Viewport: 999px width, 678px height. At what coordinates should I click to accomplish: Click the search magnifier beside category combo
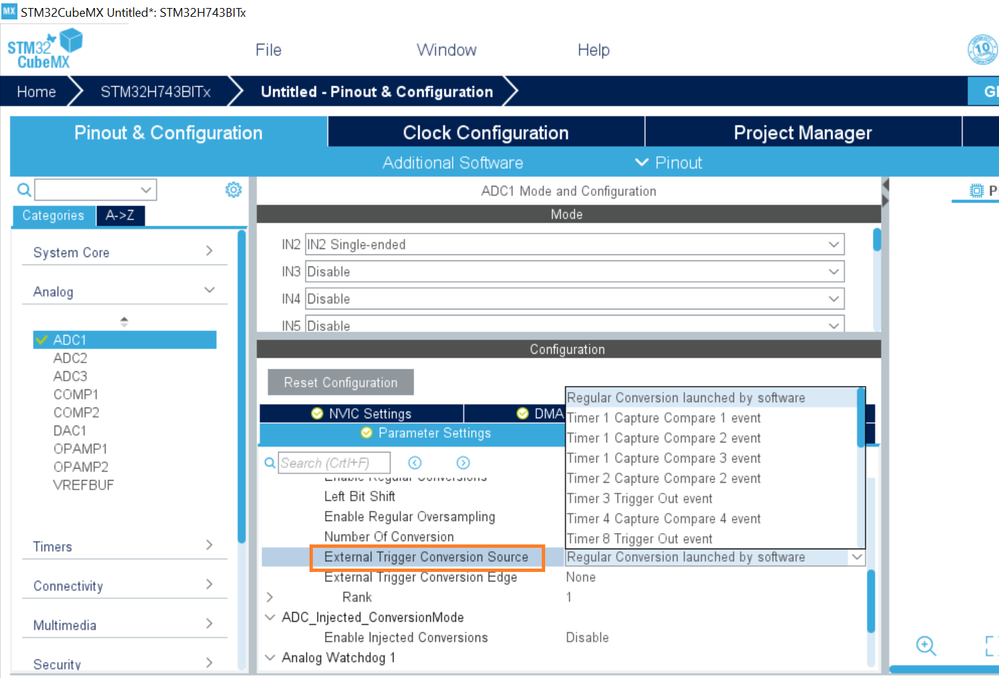click(24, 189)
